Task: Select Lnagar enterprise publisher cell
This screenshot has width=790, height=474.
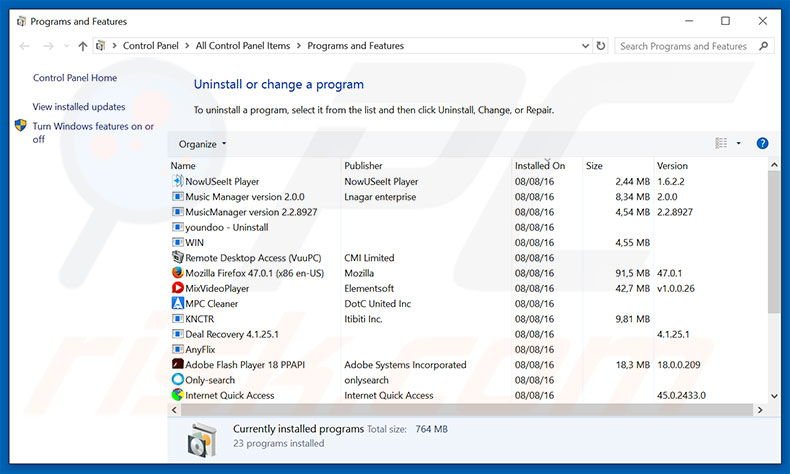Action: click(x=380, y=196)
